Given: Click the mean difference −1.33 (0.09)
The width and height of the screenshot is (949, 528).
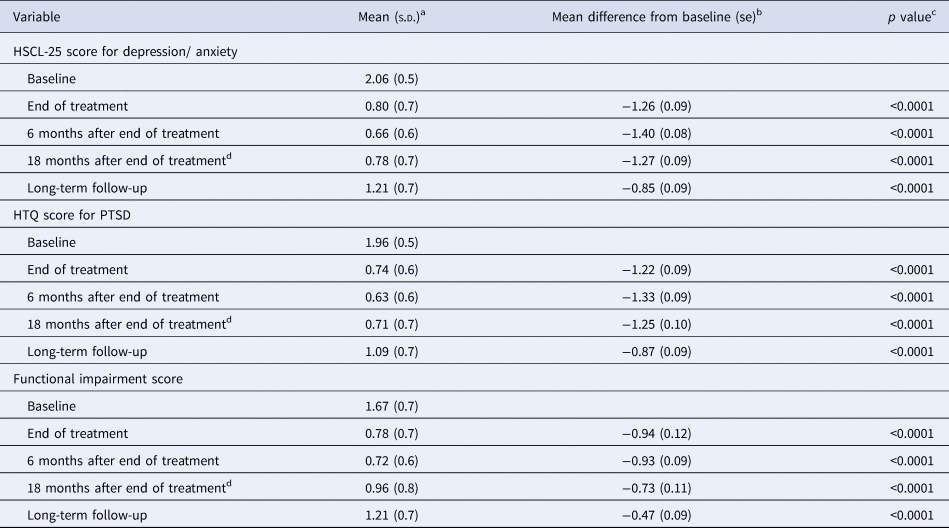Looking at the screenshot, I should pos(645,297).
